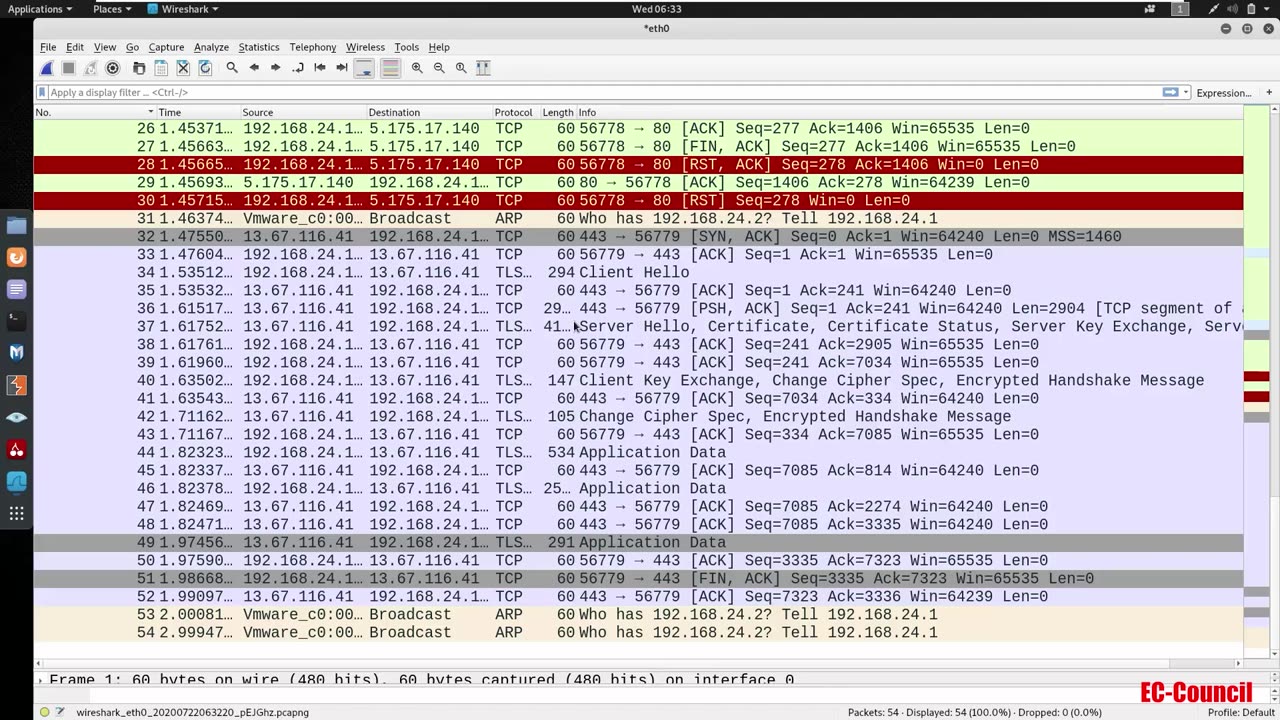The image size is (1280, 720).
Task: Apply the display filter arrow button
Action: click(1170, 92)
